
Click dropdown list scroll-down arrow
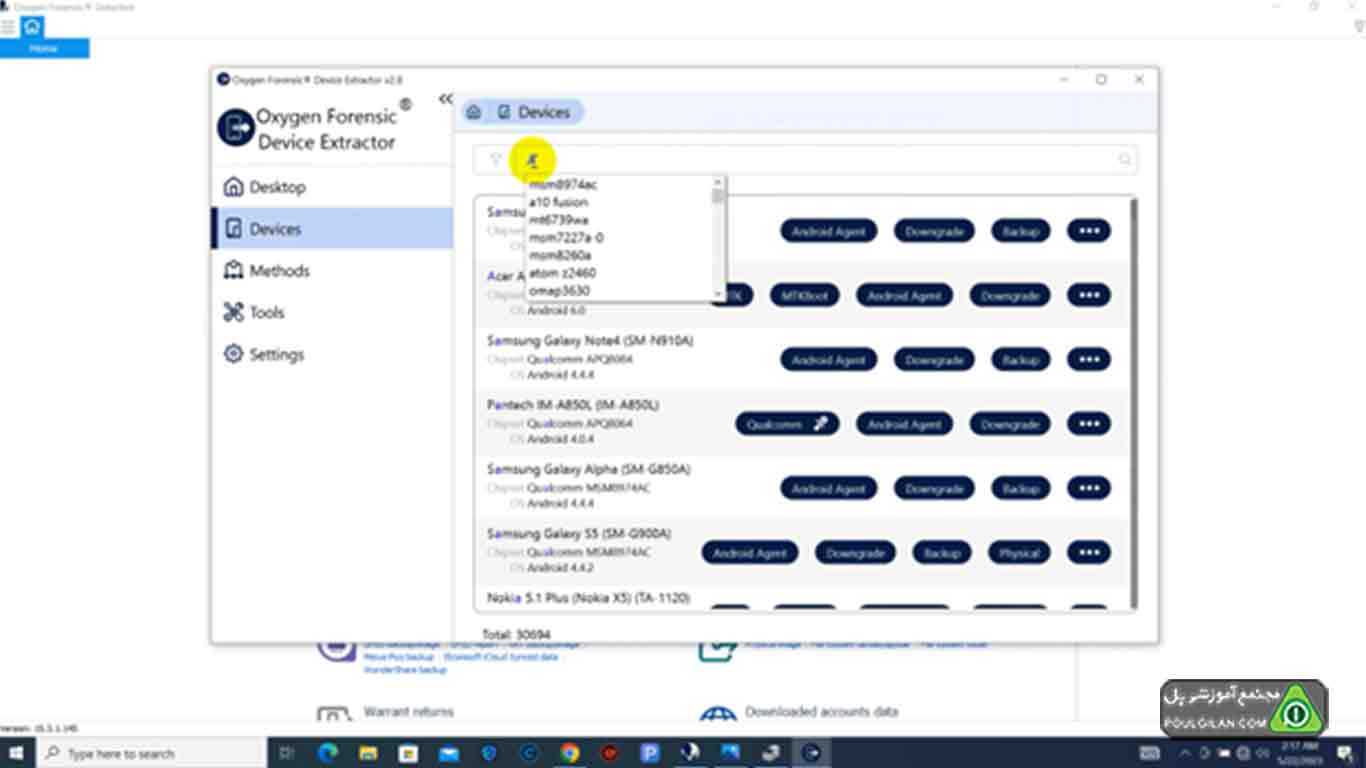(717, 294)
